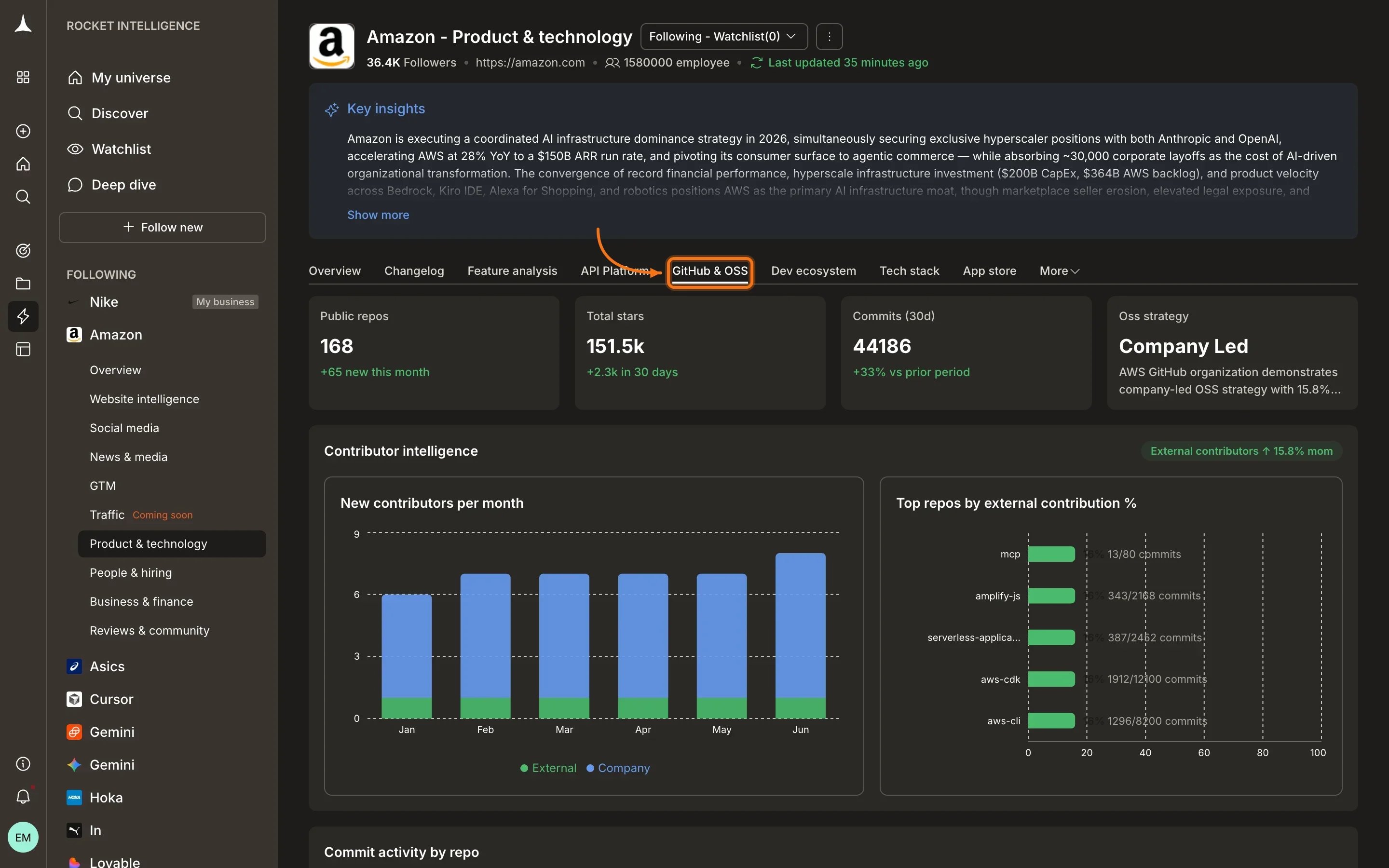1389x868 pixels.
Task: Click the Jun bar in contributors chart
Action: 801,636
